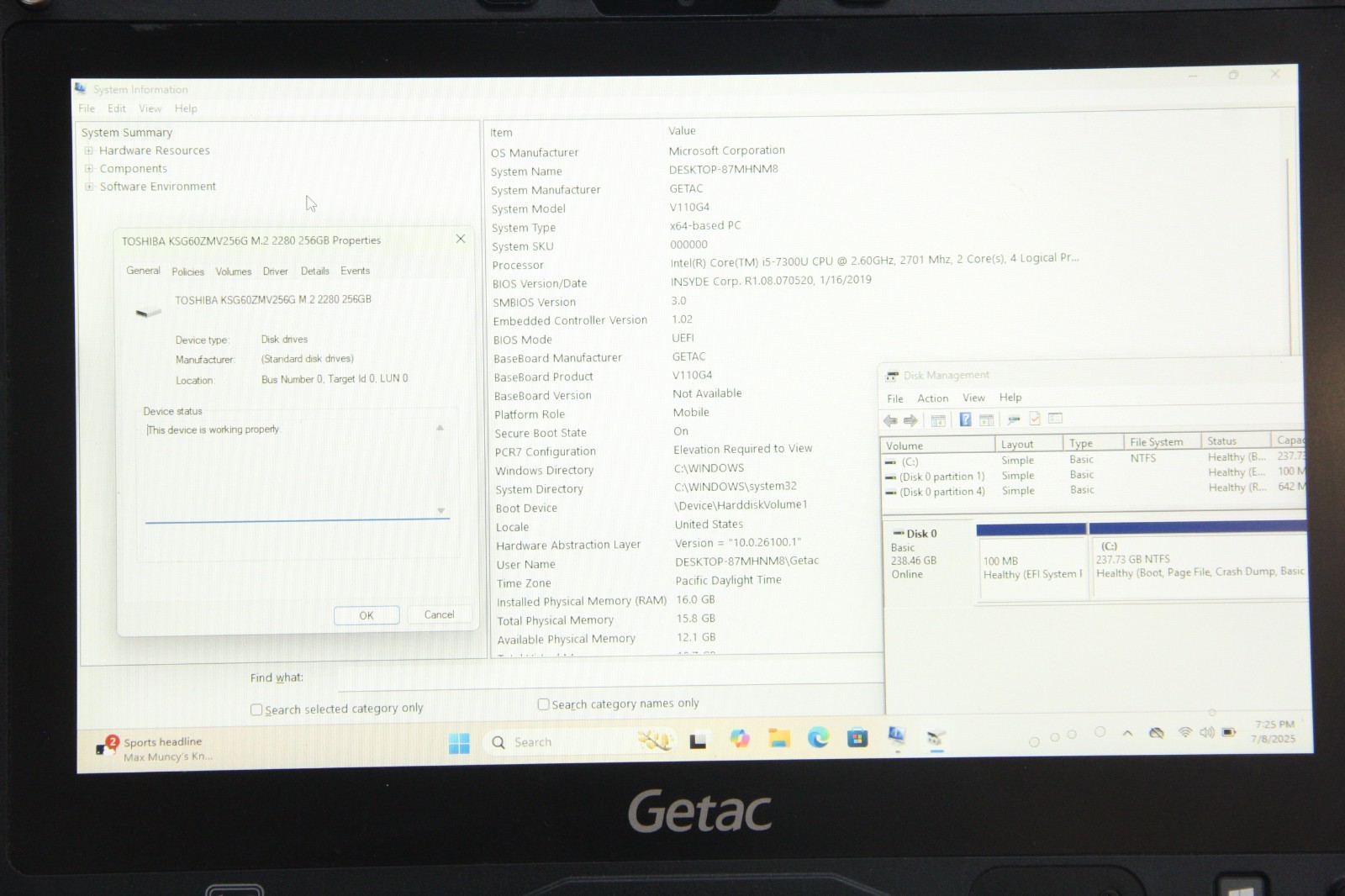
Task: Expand Components tree node
Action: coord(88,169)
